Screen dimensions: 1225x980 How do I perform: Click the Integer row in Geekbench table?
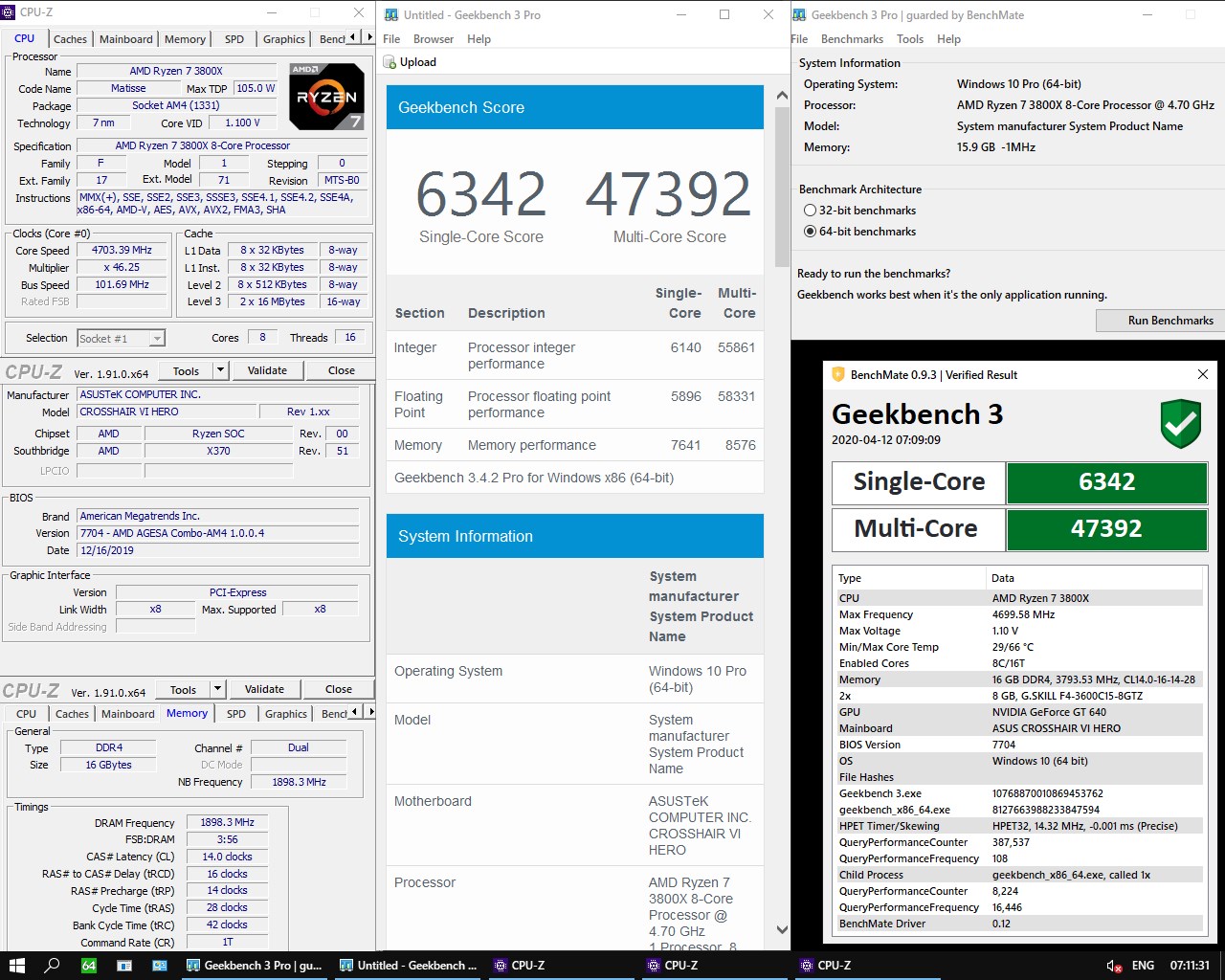tap(574, 355)
